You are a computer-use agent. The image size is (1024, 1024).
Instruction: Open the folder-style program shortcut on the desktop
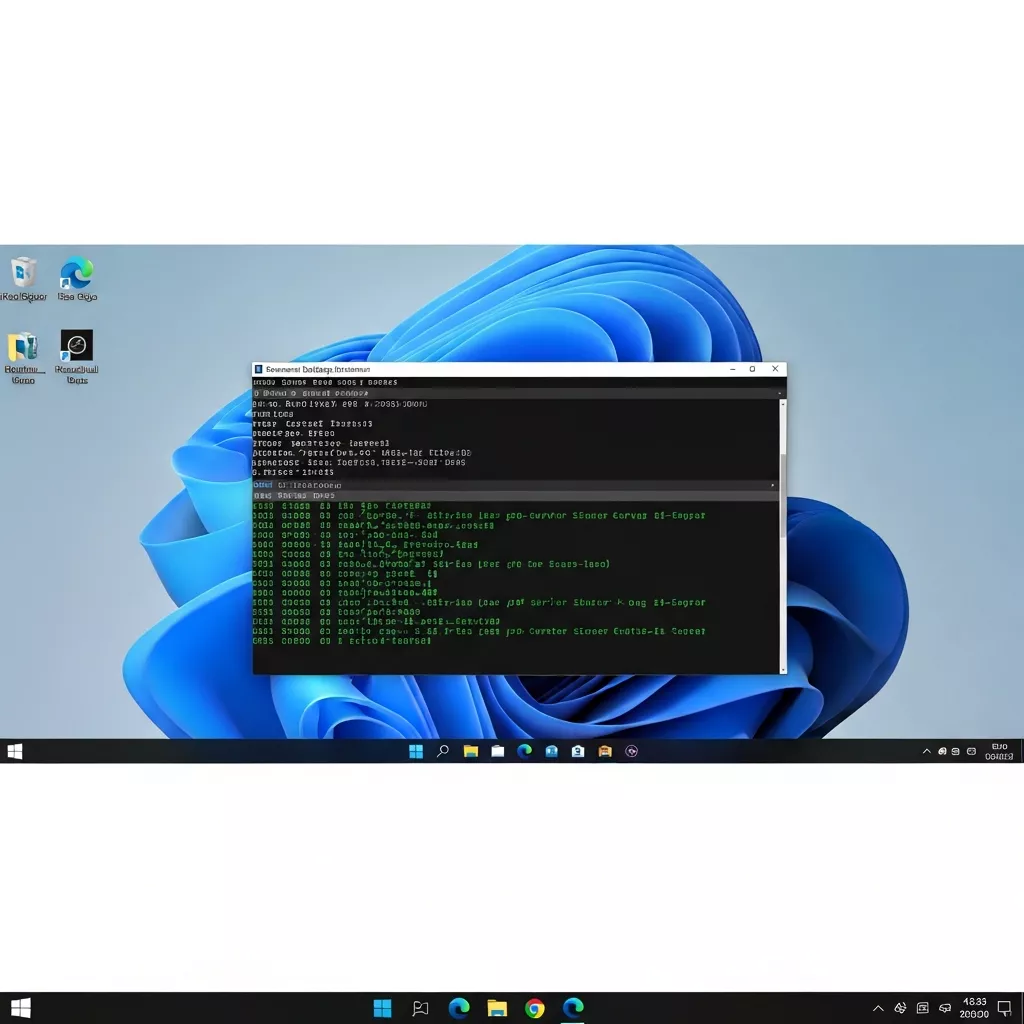(22, 345)
